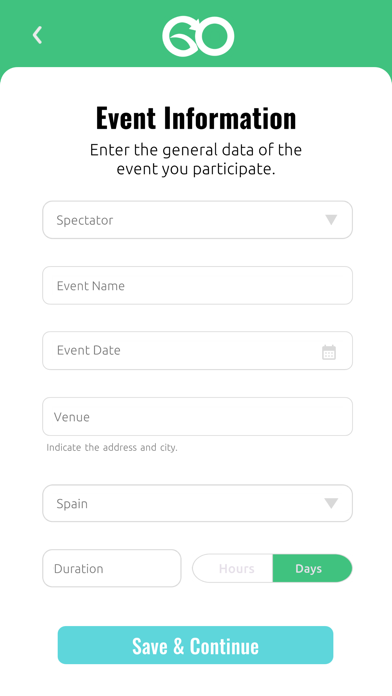The height and width of the screenshot is (696, 392).
Task: Focus the Event Name field
Action: (198, 285)
